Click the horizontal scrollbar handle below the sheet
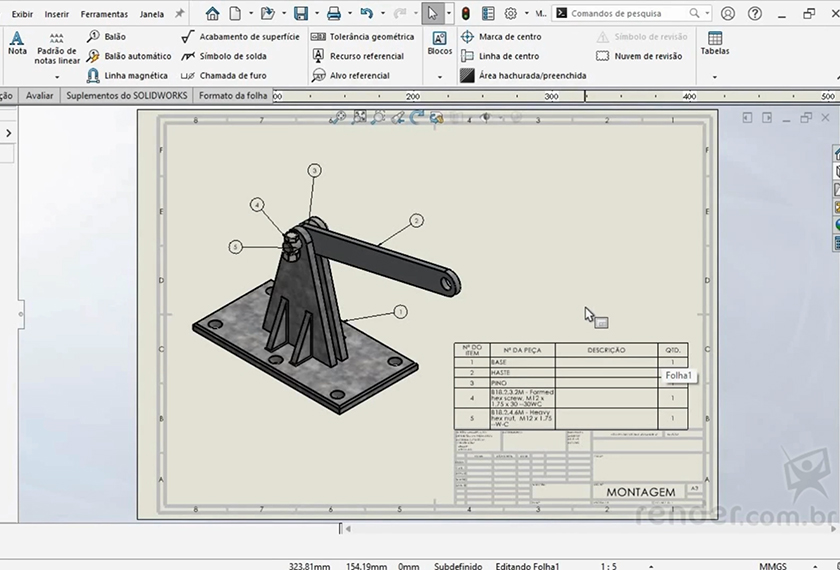 coord(341,528)
